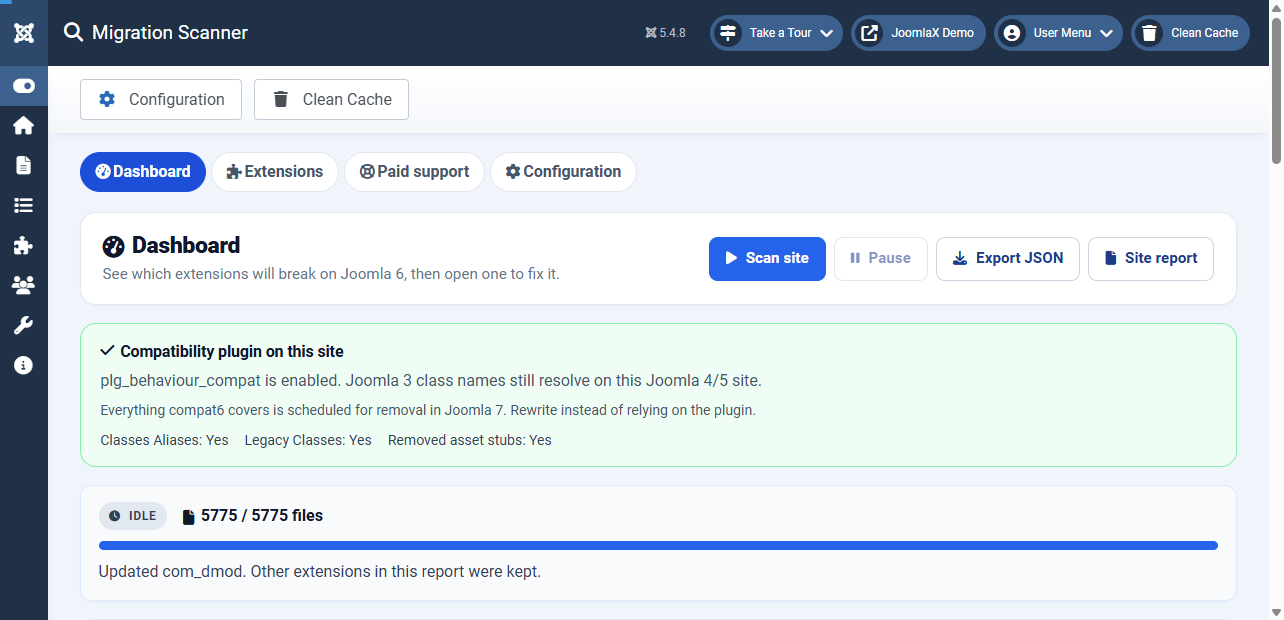Click the '5775 / 5775 files' count
This screenshot has height=620, width=1284.
pos(262,516)
